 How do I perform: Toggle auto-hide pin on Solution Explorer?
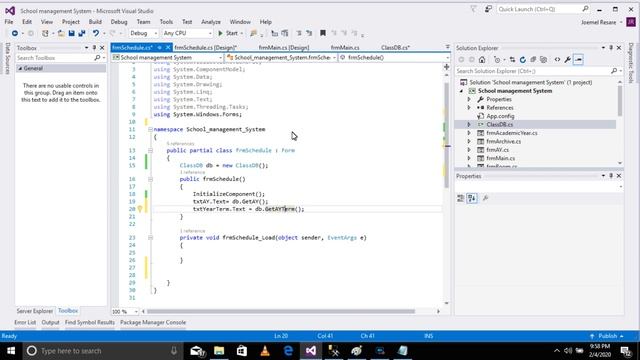click(611, 48)
